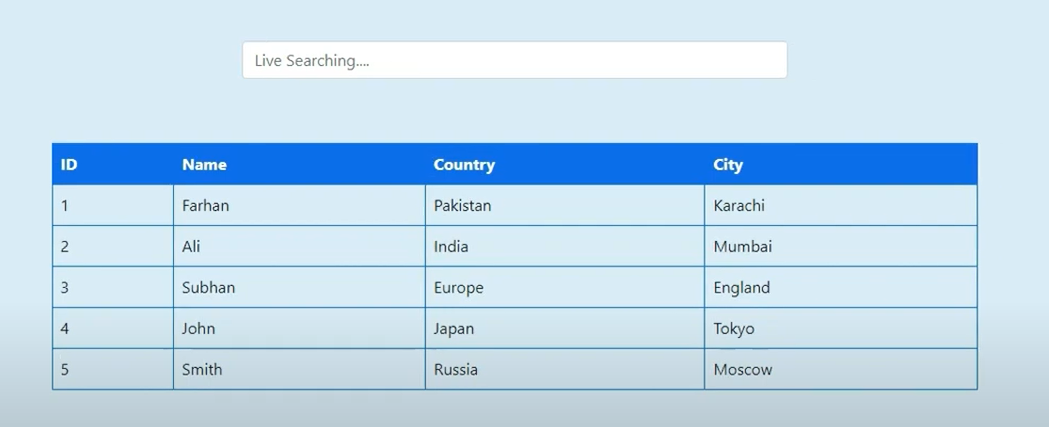
Task: Select the Country column header
Action: (565, 164)
